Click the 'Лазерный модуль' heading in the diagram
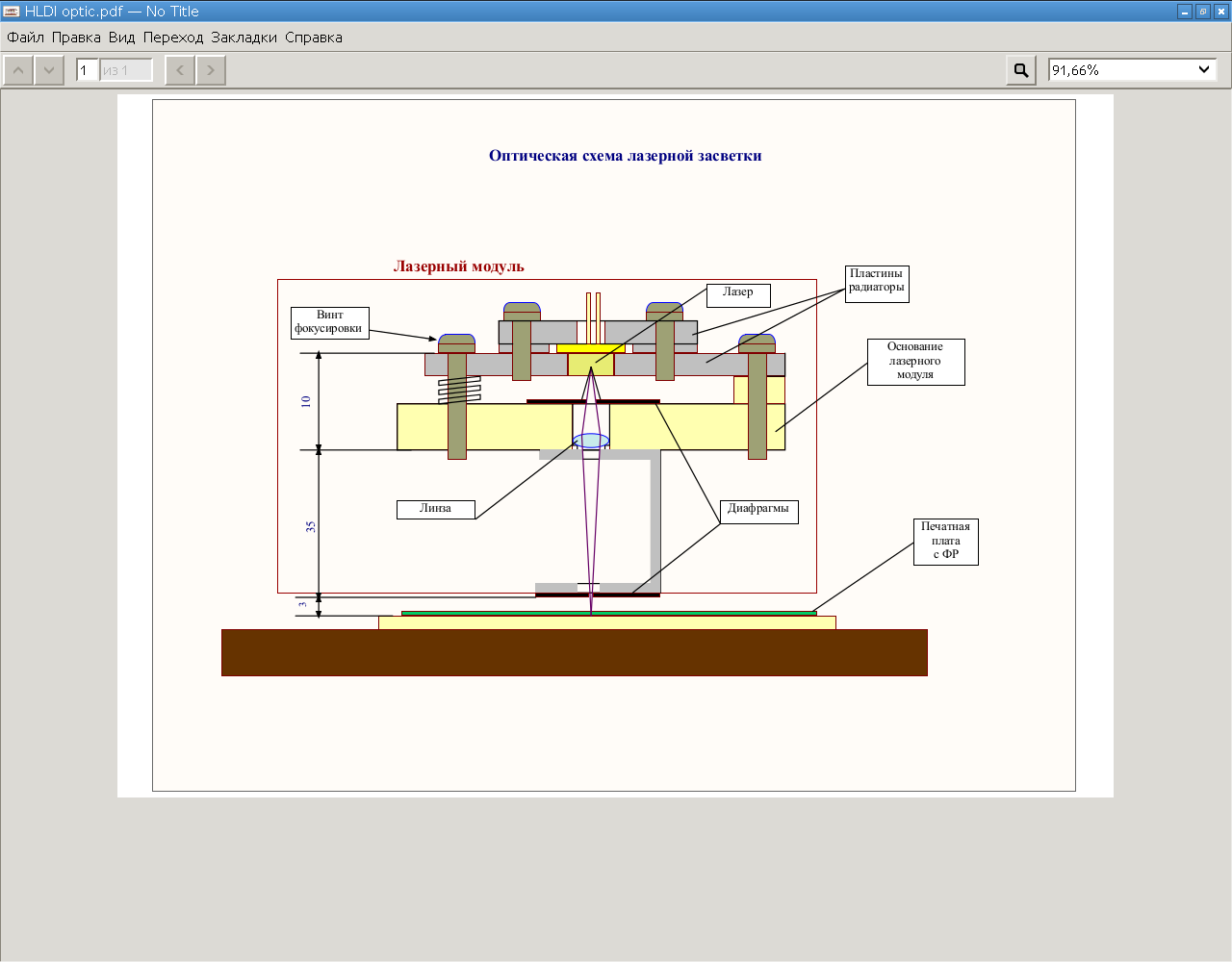Image resolution: width=1232 pixels, height=962 pixels. click(x=459, y=266)
